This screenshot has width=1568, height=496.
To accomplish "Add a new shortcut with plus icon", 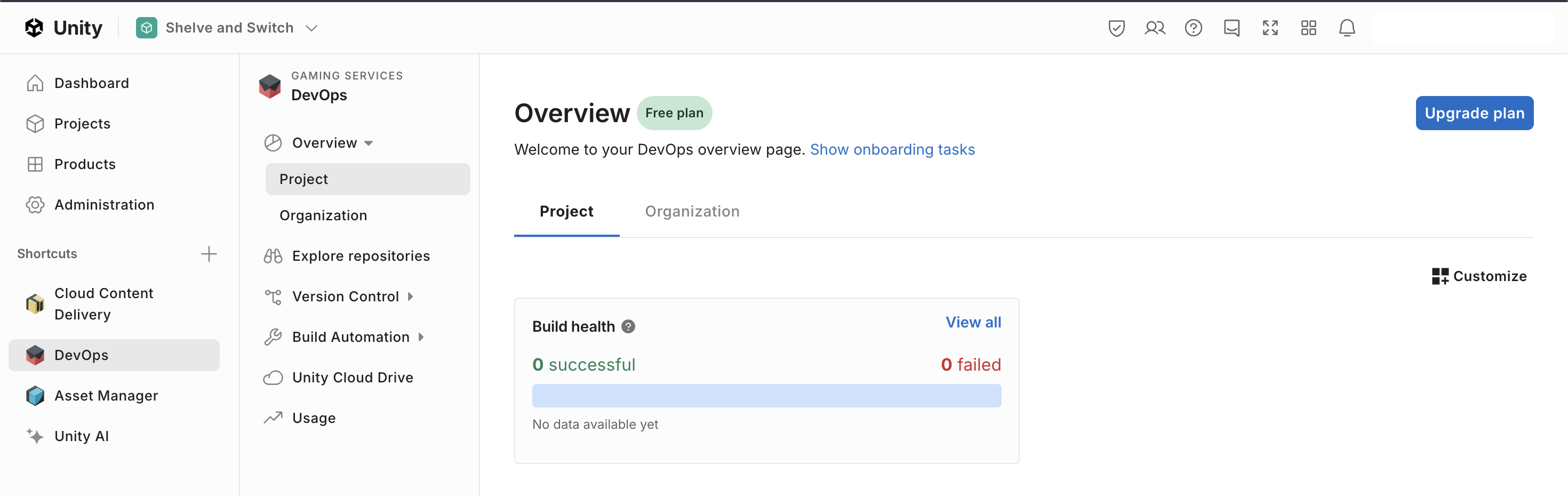I will (209, 254).
